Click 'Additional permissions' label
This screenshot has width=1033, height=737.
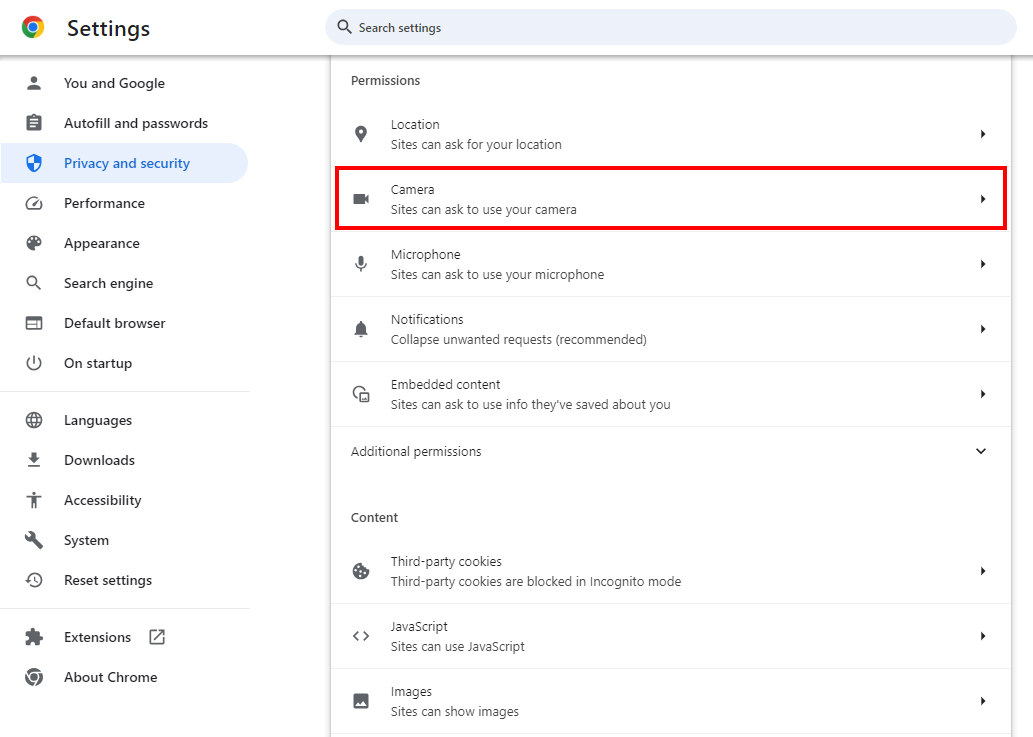tap(416, 451)
